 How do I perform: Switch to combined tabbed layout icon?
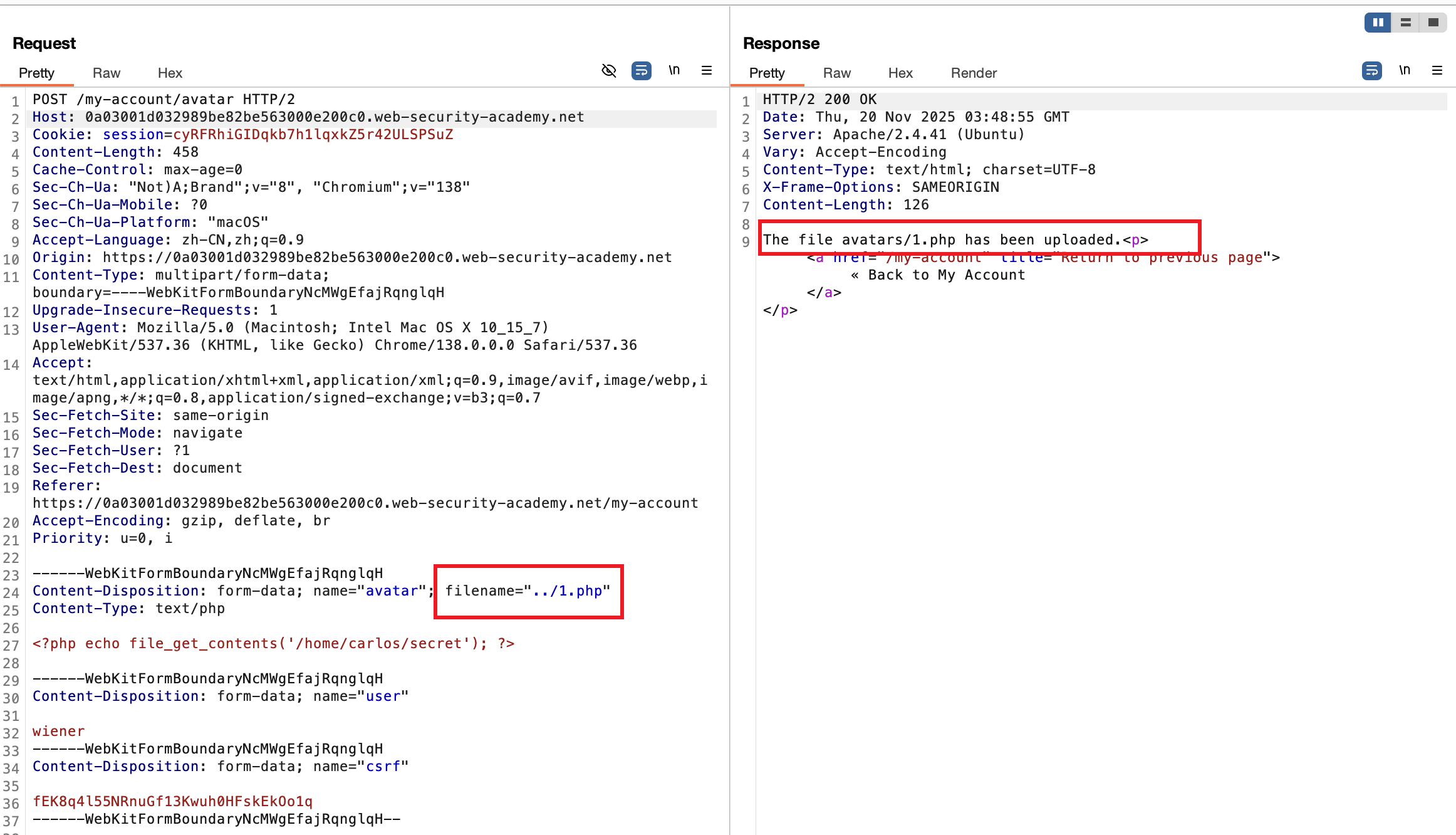click(1433, 23)
